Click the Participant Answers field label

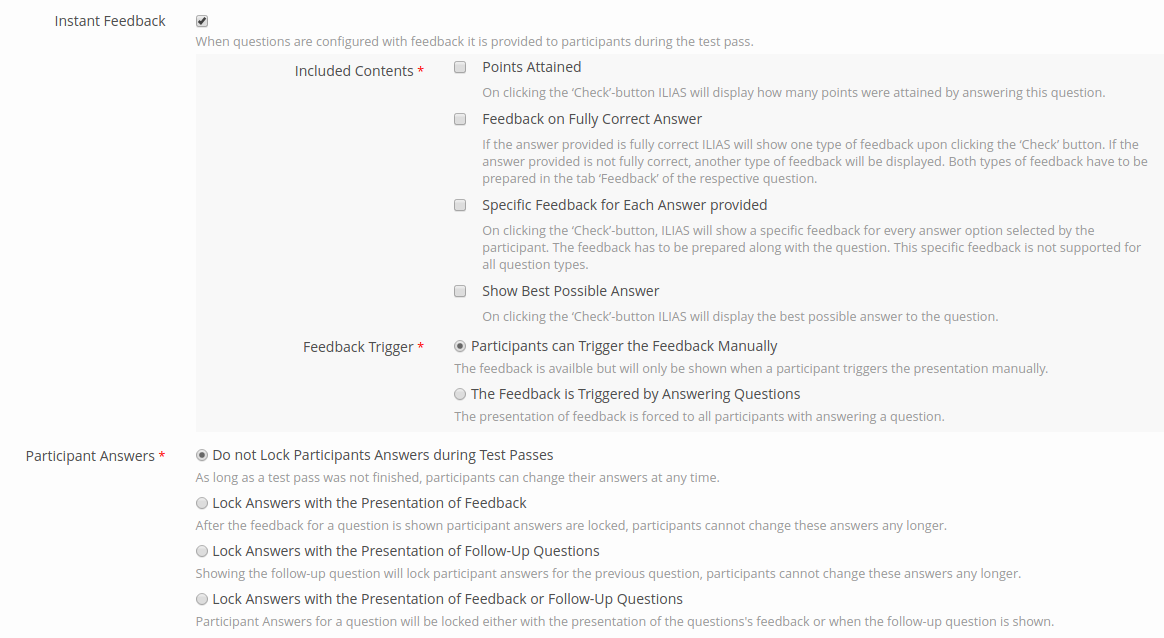[x=90, y=456]
